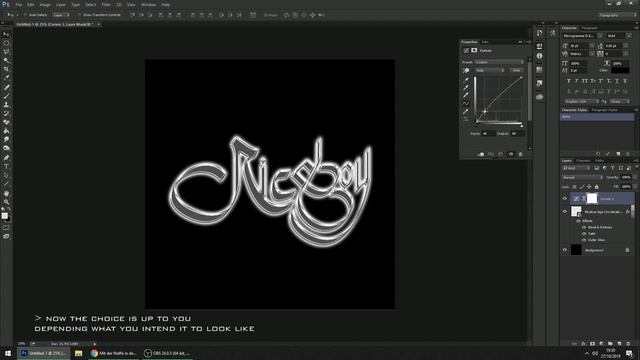Choose edit points curve mode icon

(x=466, y=104)
